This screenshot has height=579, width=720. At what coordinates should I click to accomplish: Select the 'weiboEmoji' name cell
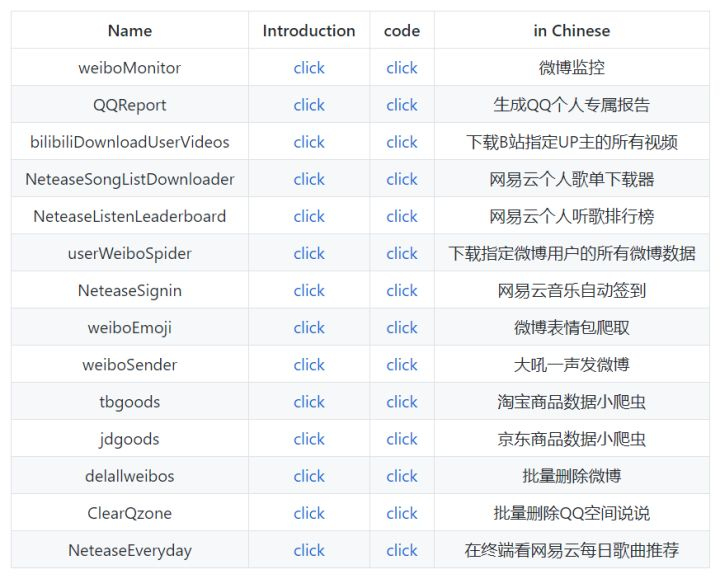(x=130, y=328)
